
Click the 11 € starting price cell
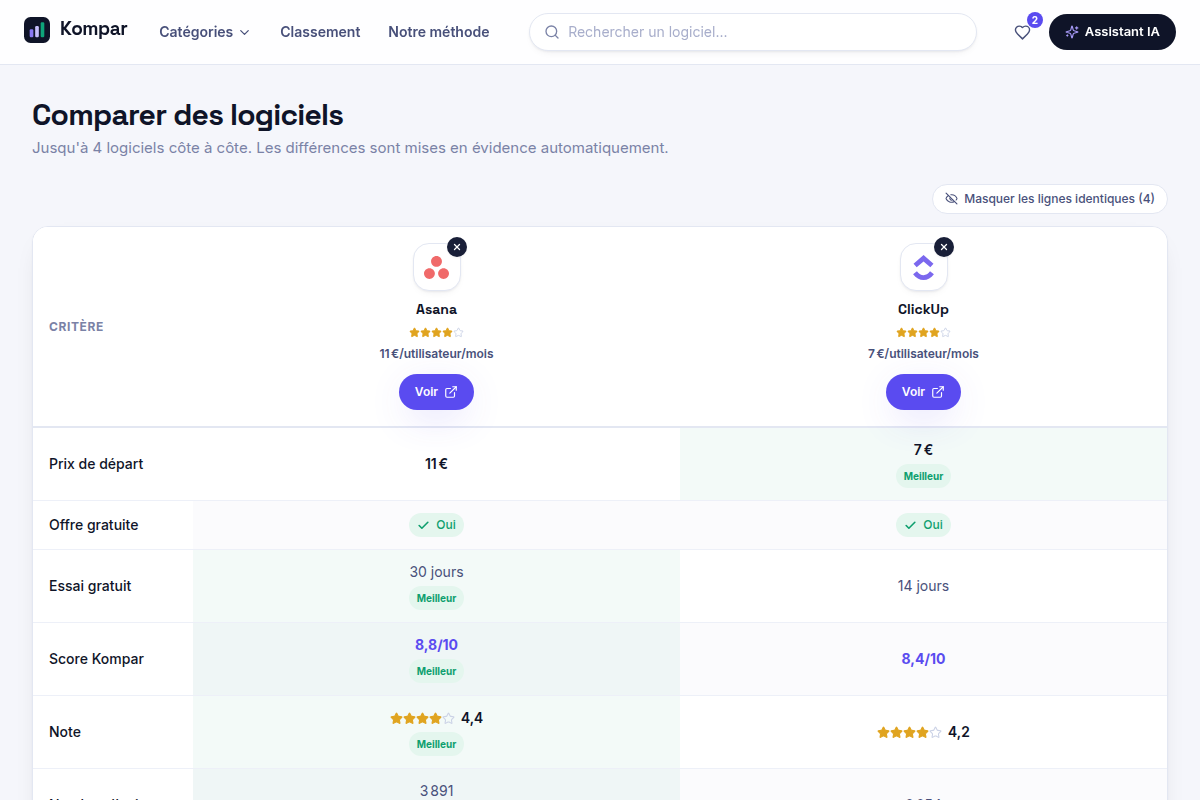(x=436, y=464)
